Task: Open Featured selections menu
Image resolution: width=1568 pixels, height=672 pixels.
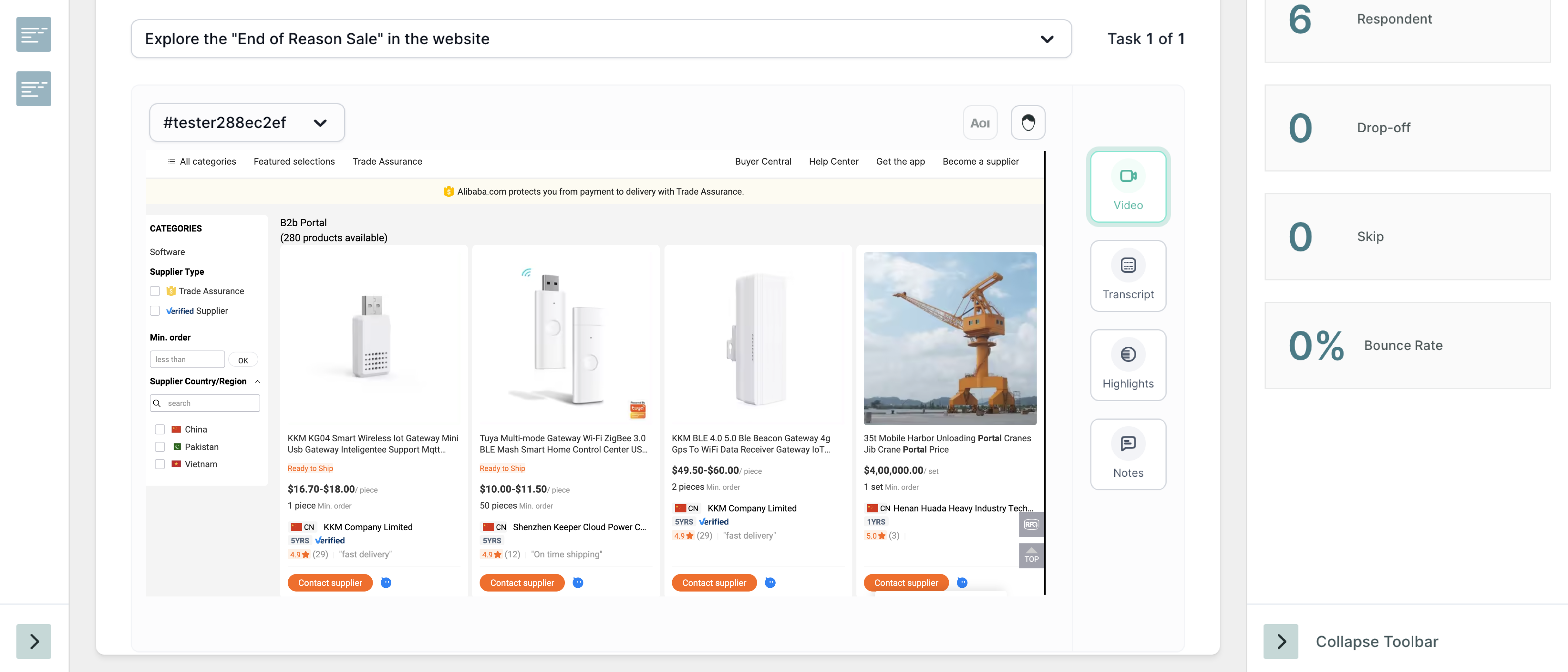Action: [294, 161]
